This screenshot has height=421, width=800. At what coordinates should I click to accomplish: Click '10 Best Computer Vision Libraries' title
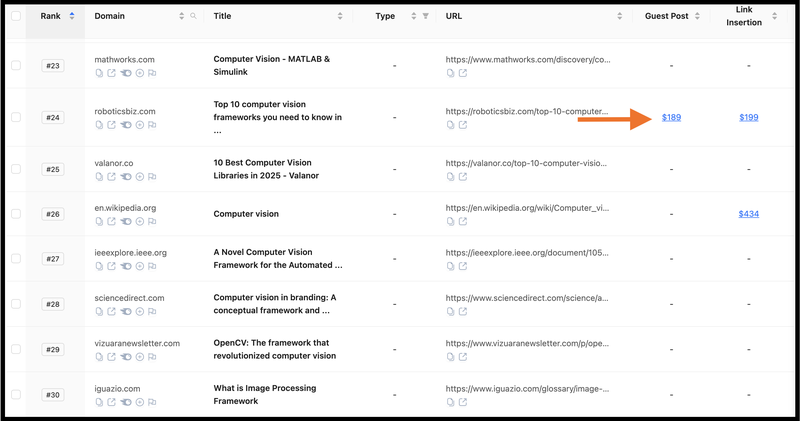266,169
